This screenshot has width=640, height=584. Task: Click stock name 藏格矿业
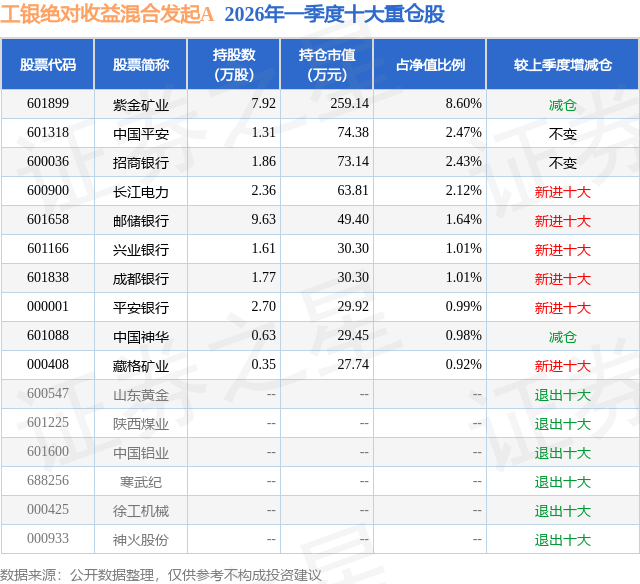coord(141,366)
